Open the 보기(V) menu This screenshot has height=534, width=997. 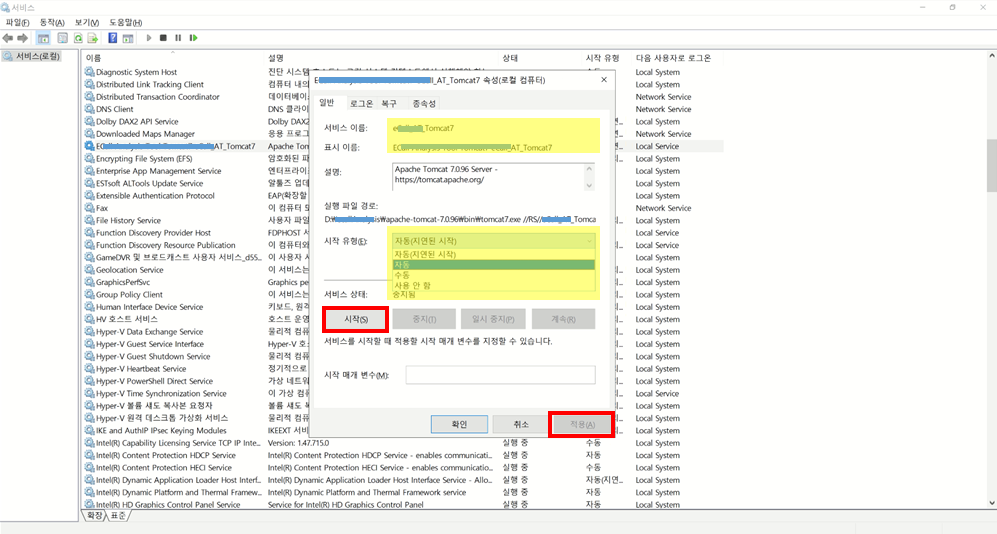coord(86,22)
